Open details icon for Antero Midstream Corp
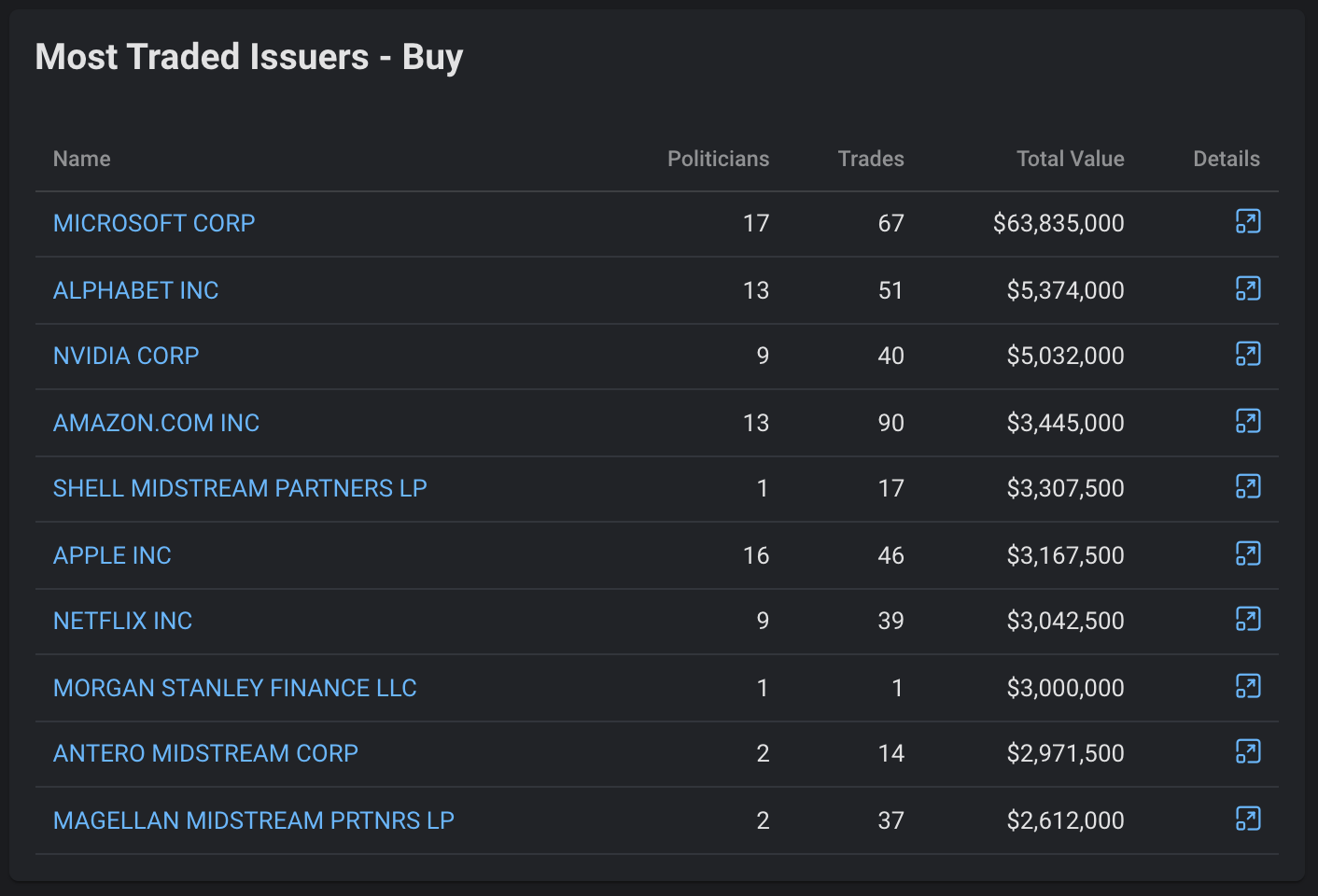 point(1248,752)
